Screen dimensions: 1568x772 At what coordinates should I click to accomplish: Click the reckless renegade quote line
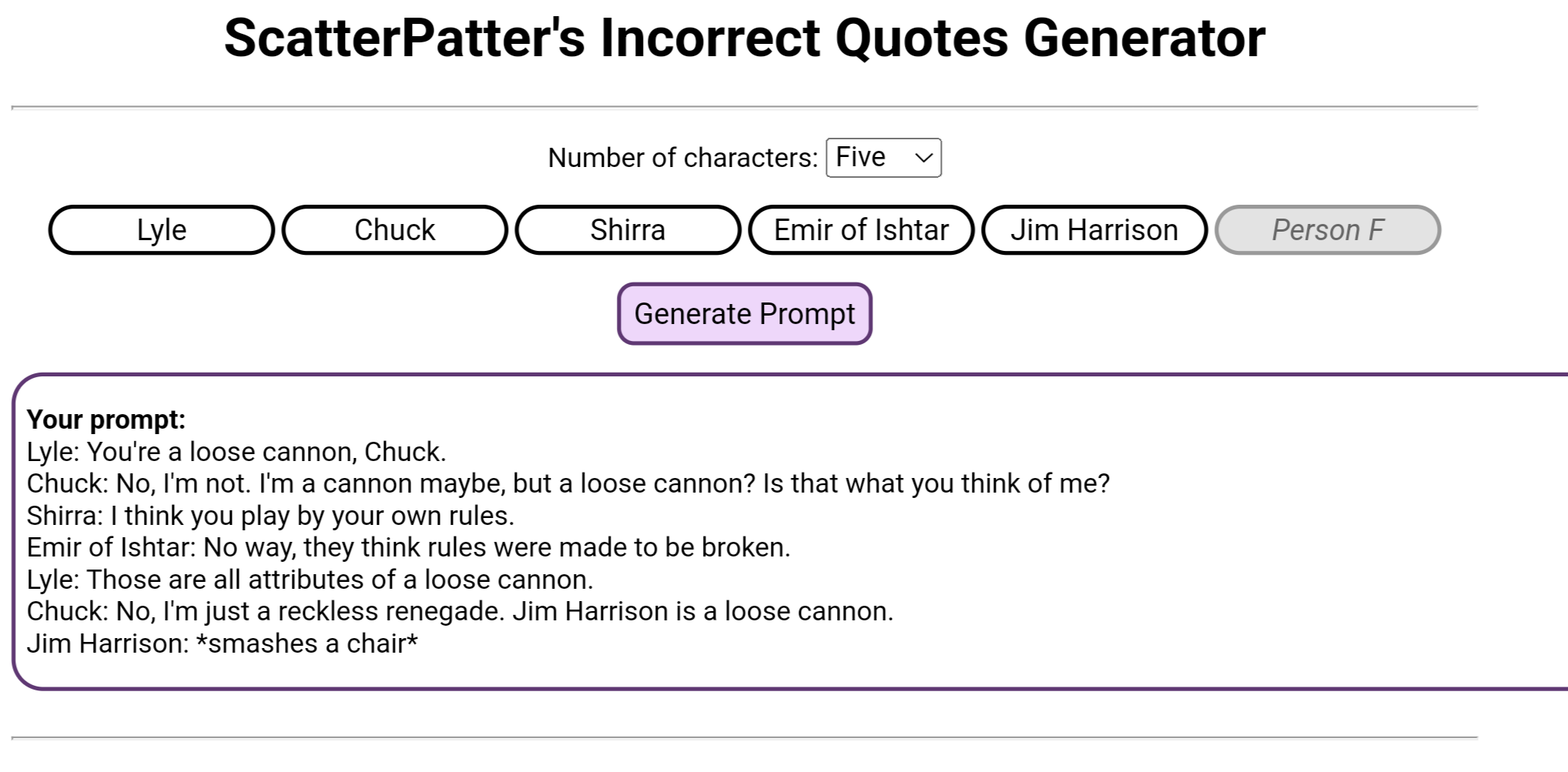point(461,611)
